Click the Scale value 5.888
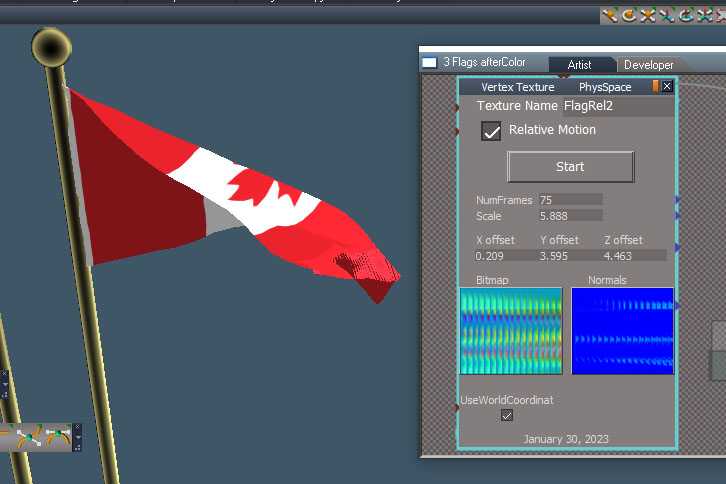The width and height of the screenshot is (726, 484). (x=570, y=216)
